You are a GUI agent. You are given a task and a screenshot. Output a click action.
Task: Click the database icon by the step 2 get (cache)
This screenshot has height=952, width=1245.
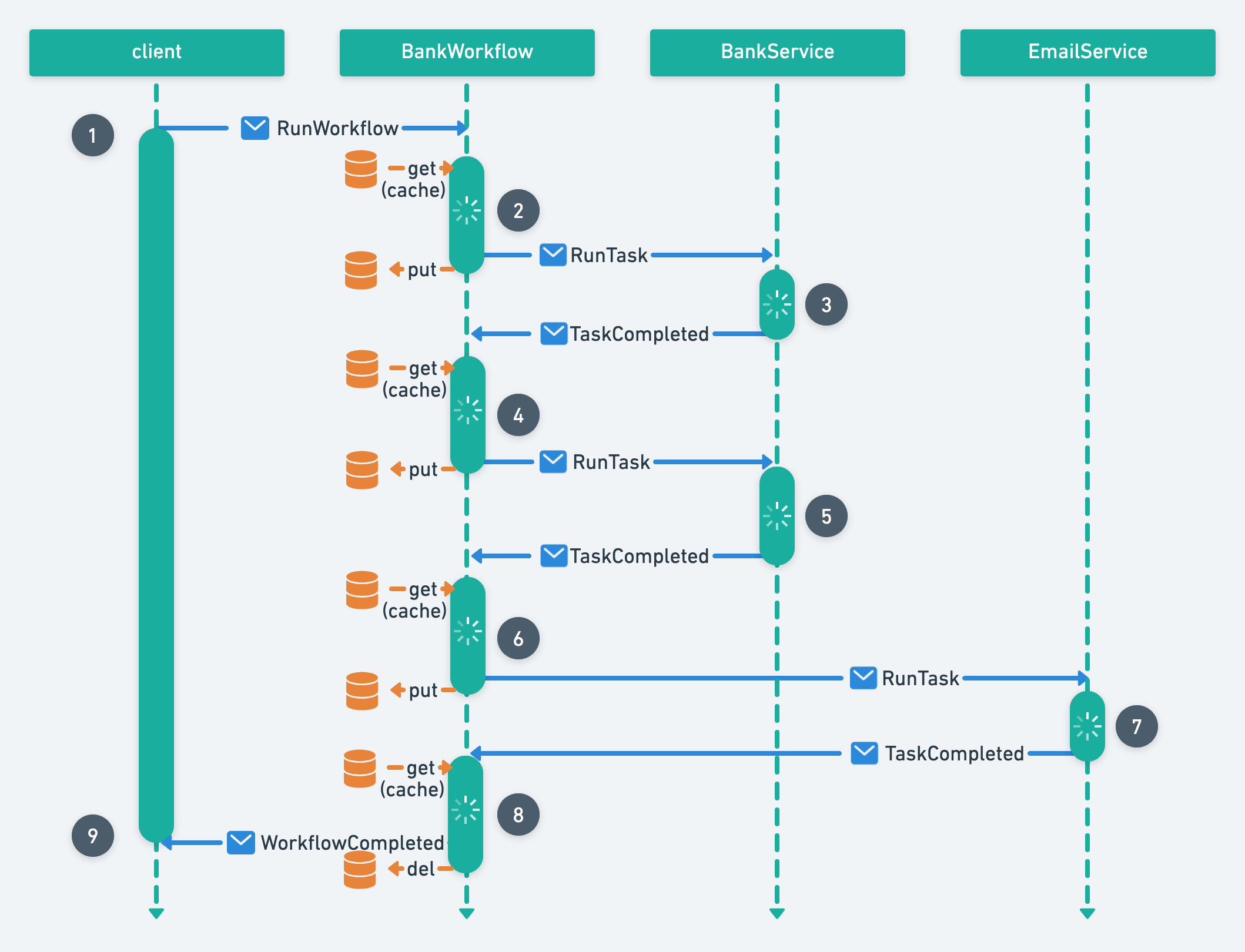pos(361,169)
